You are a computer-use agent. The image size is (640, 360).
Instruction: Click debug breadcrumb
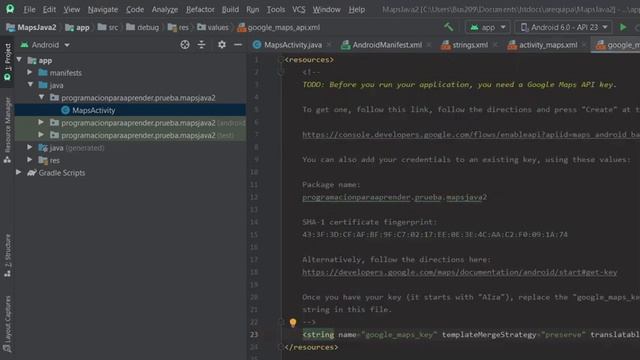[143, 27]
